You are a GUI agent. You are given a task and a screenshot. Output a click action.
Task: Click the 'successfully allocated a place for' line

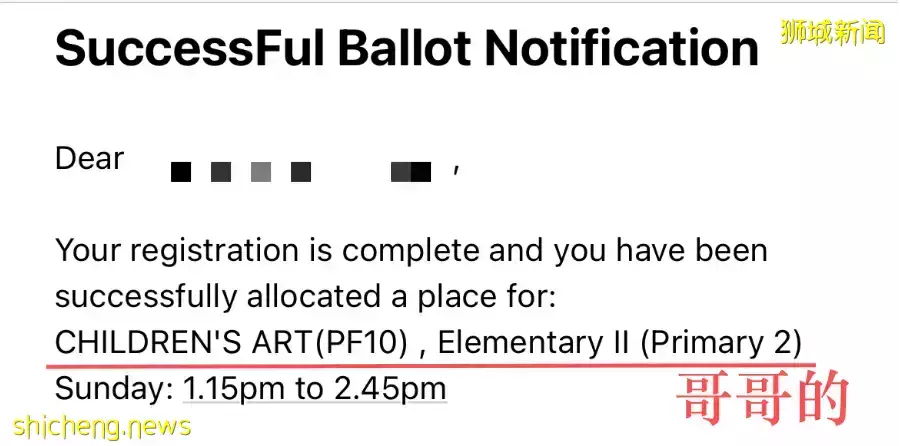pyautogui.click(x=305, y=297)
